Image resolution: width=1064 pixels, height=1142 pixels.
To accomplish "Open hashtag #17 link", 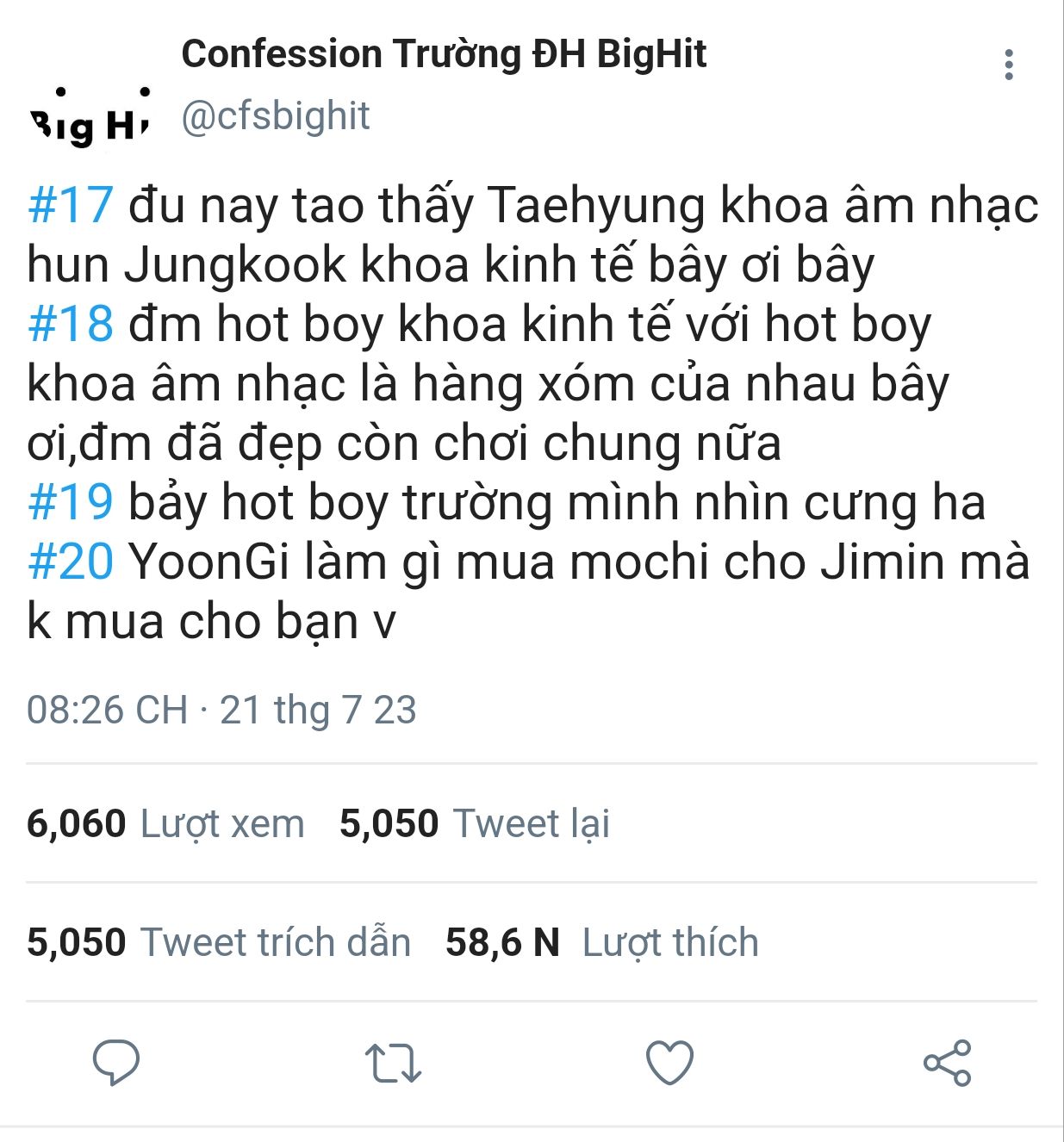I will [x=71, y=206].
